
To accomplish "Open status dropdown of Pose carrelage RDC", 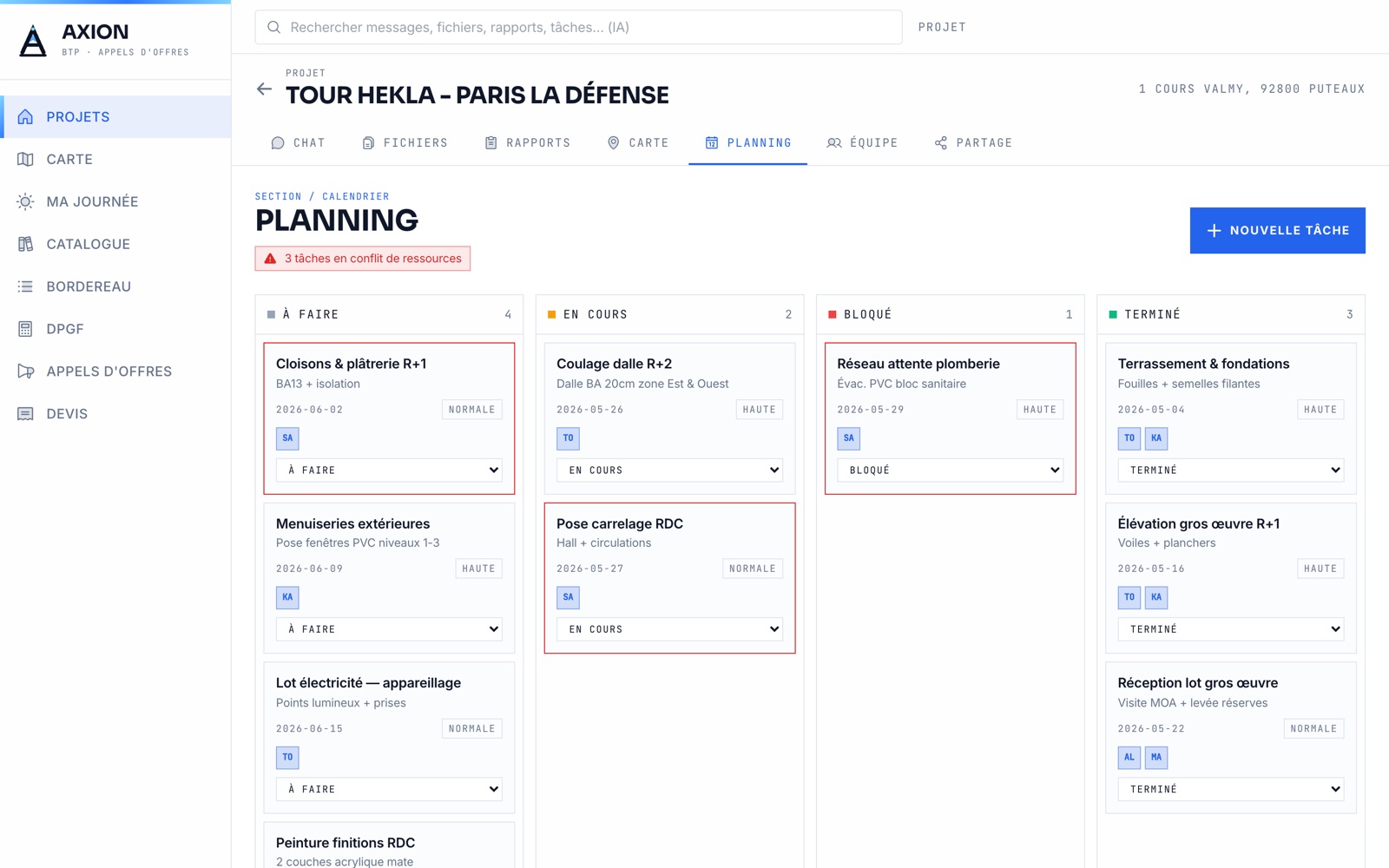I will [x=669, y=629].
